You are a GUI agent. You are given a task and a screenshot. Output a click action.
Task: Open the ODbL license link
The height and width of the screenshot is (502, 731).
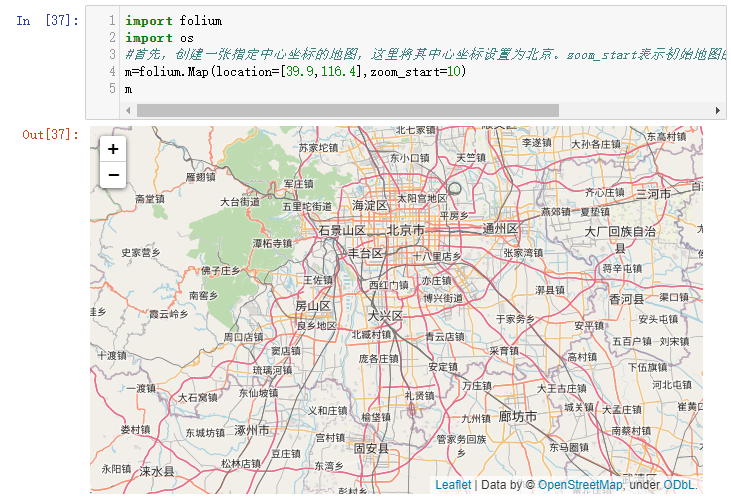(678, 485)
